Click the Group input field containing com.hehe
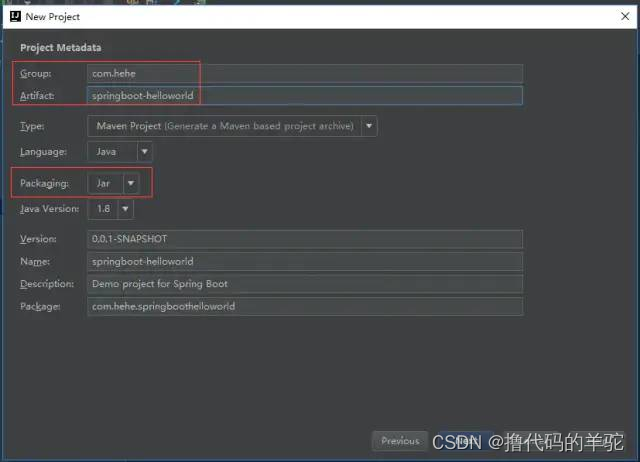This screenshot has height=462, width=640. coord(304,73)
